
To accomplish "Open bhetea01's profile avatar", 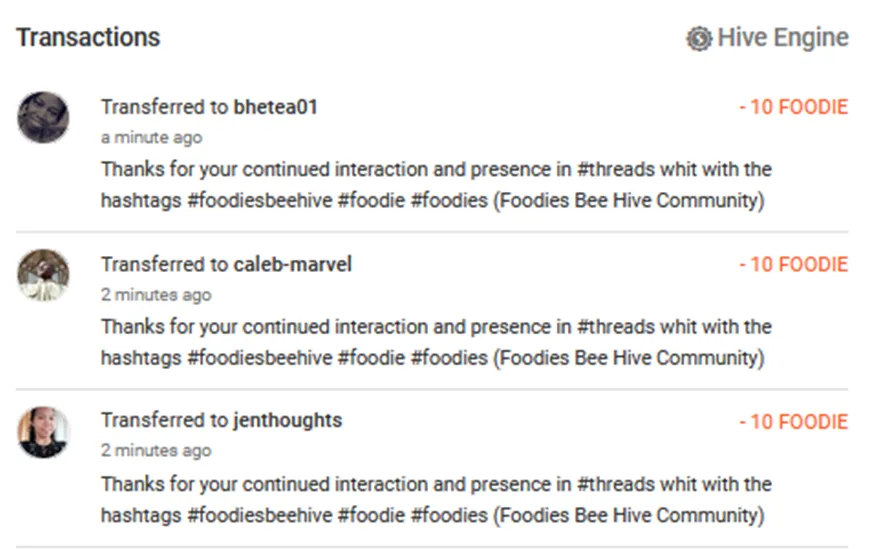I will 43,117.
